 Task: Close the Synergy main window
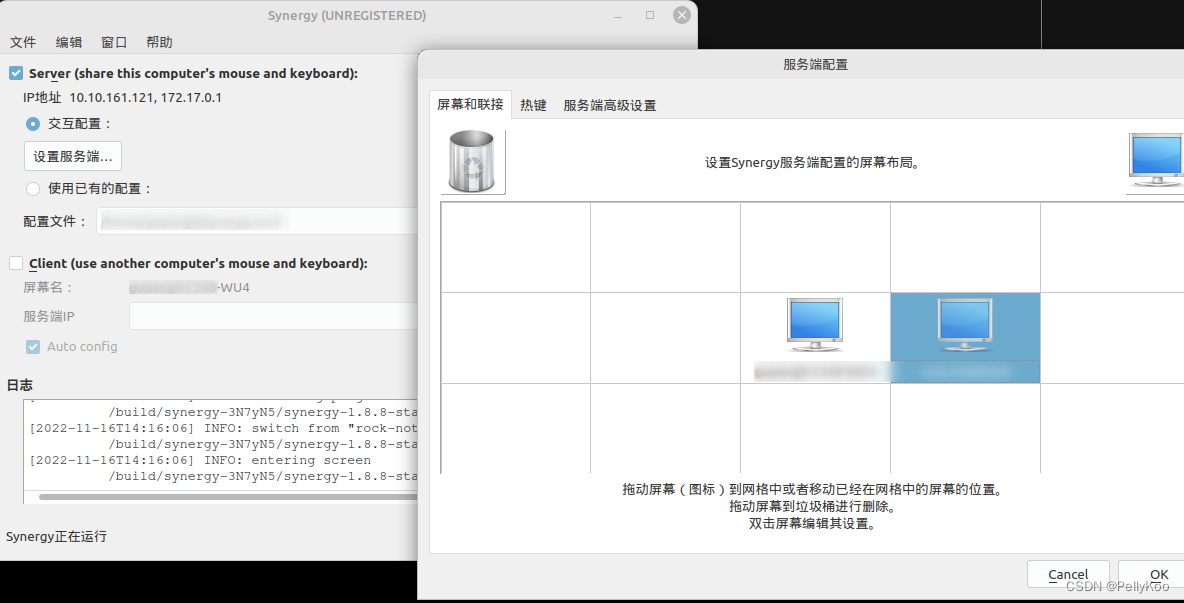click(x=683, y=15)
